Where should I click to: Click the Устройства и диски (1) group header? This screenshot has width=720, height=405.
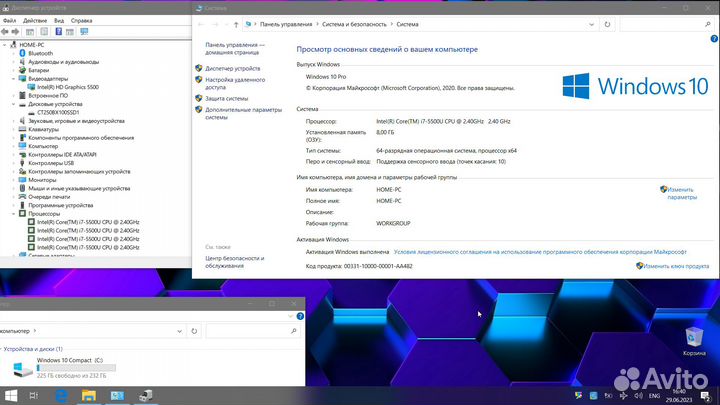click(x=33, y=349)
